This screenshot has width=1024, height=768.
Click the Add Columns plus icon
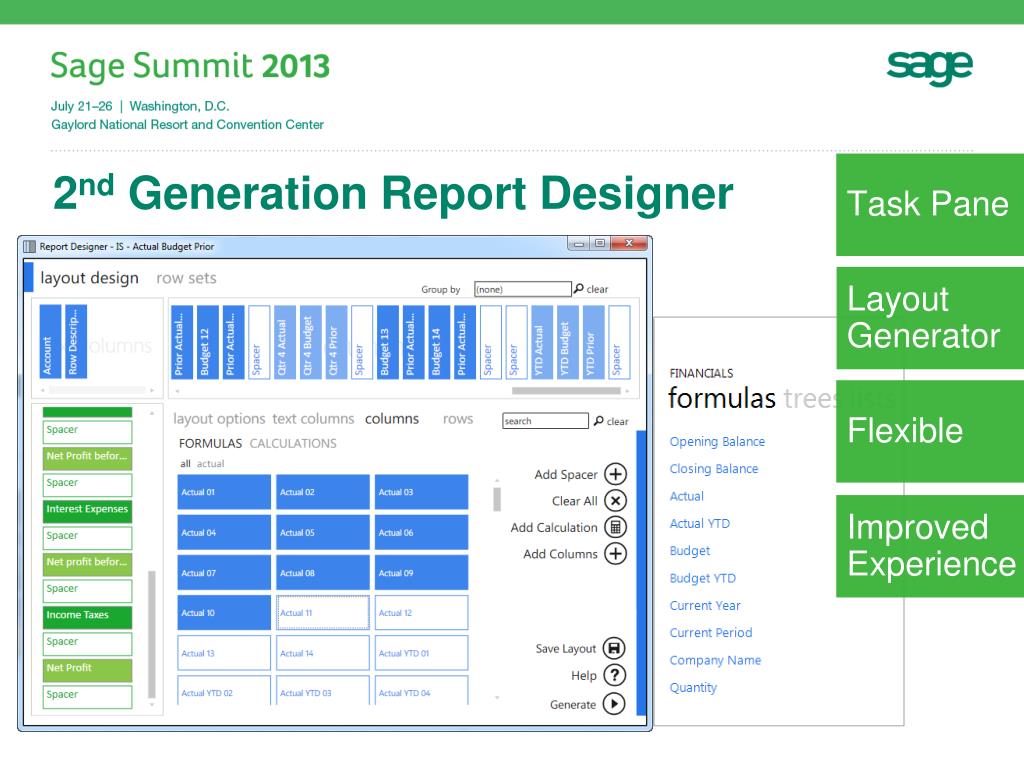615,554
